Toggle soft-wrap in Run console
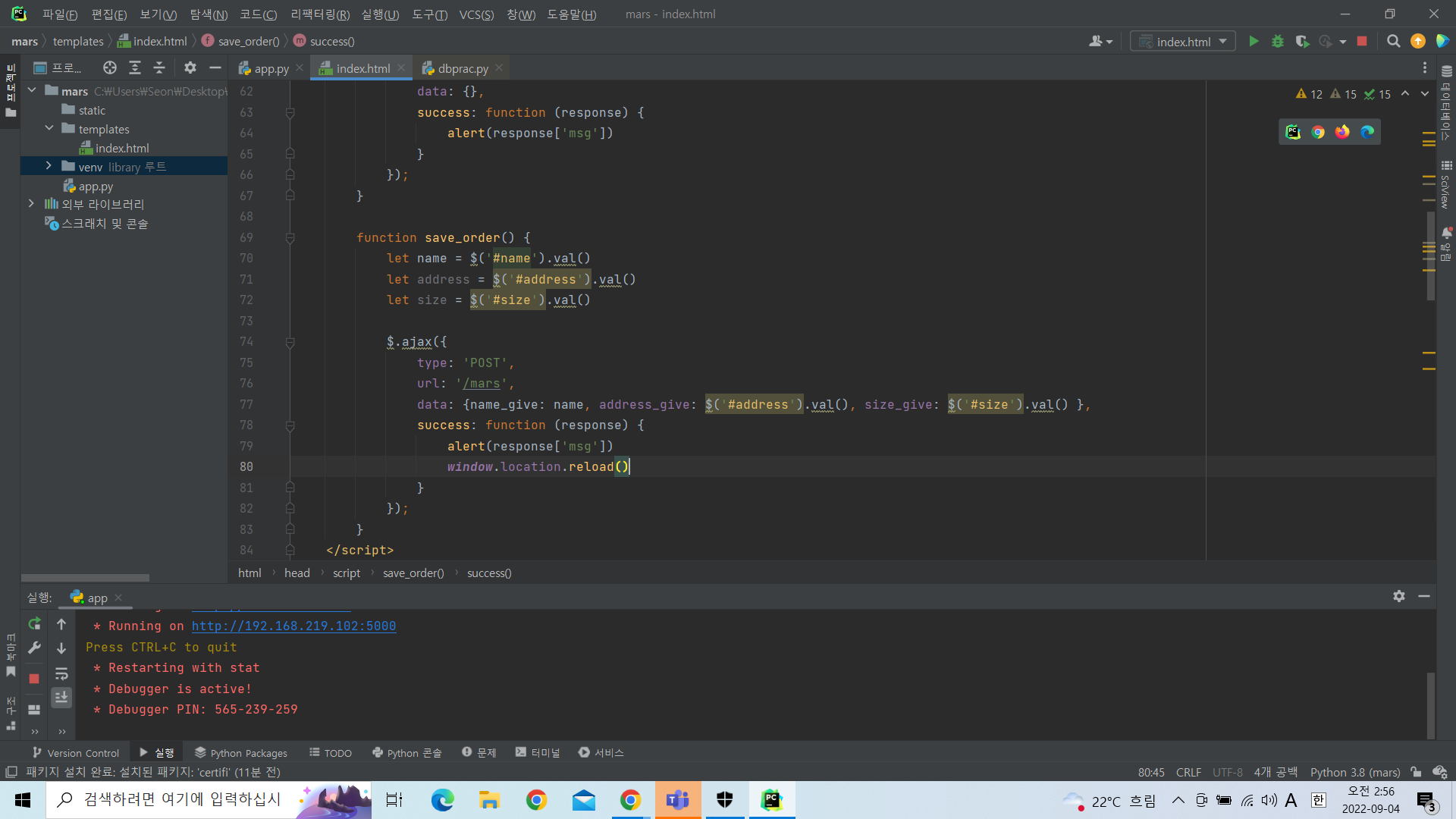 click(61, 674)
